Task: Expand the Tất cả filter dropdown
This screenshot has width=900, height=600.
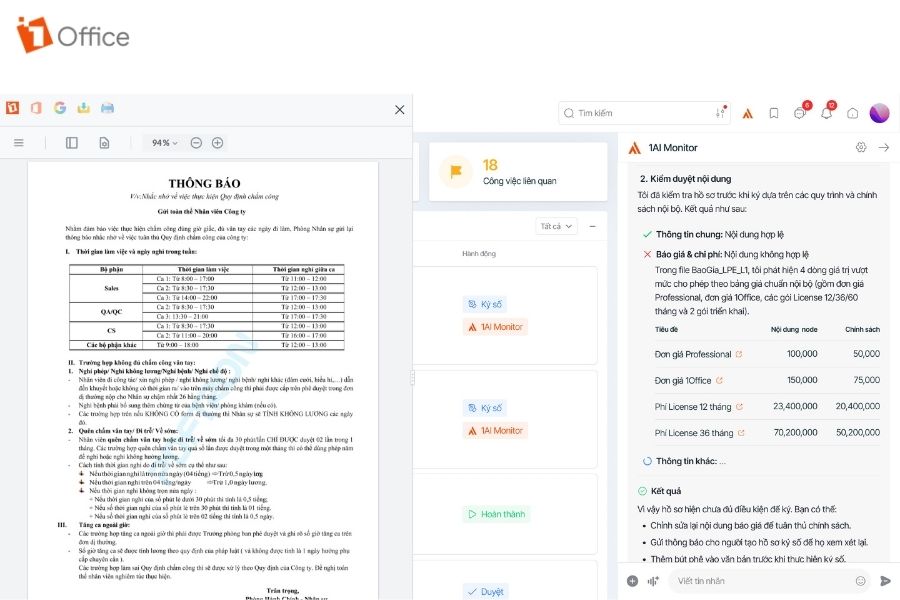Action: 556,226
